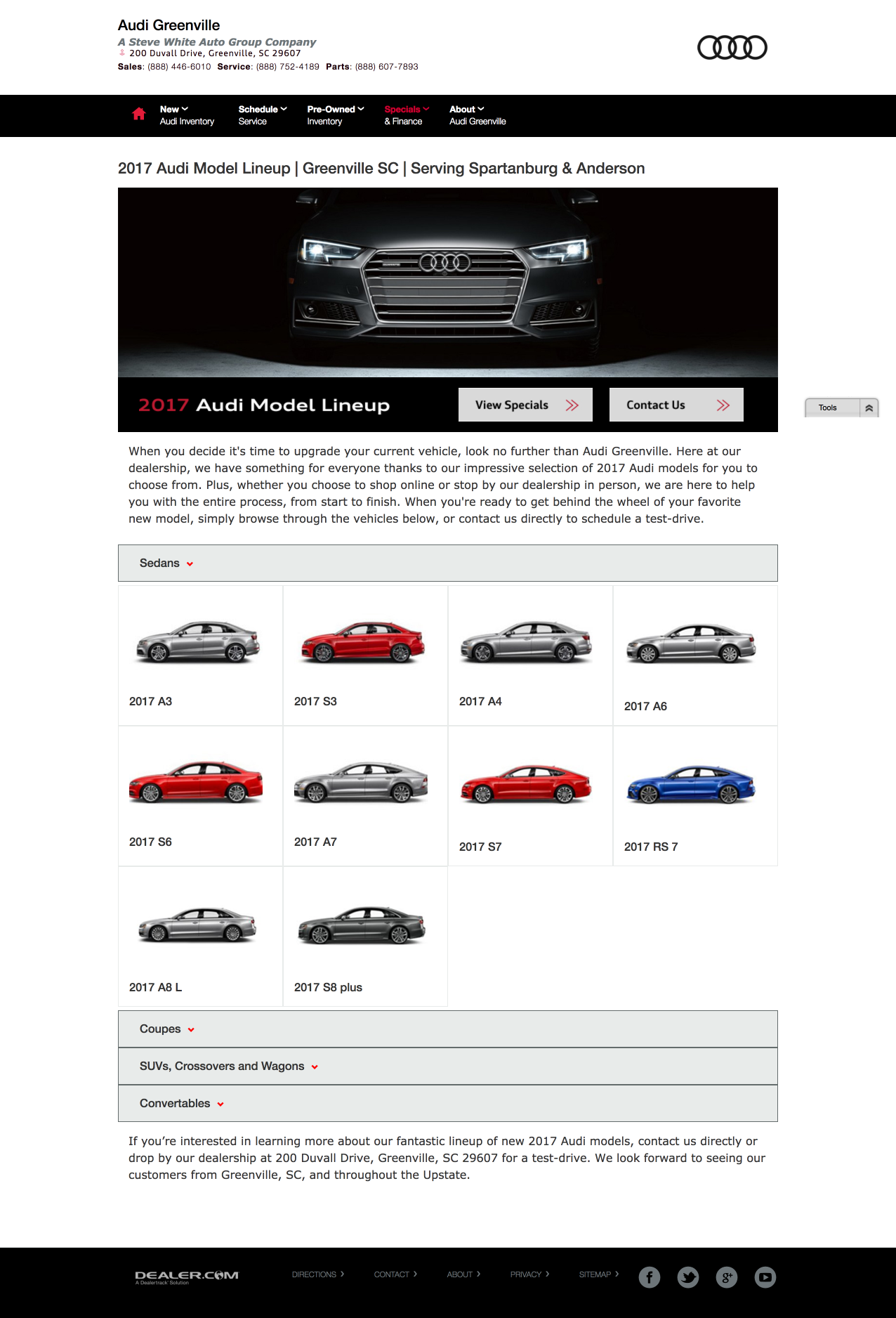Click the About footer link
Viewport: 896px width, 1318px height.
coord(463,1274)
